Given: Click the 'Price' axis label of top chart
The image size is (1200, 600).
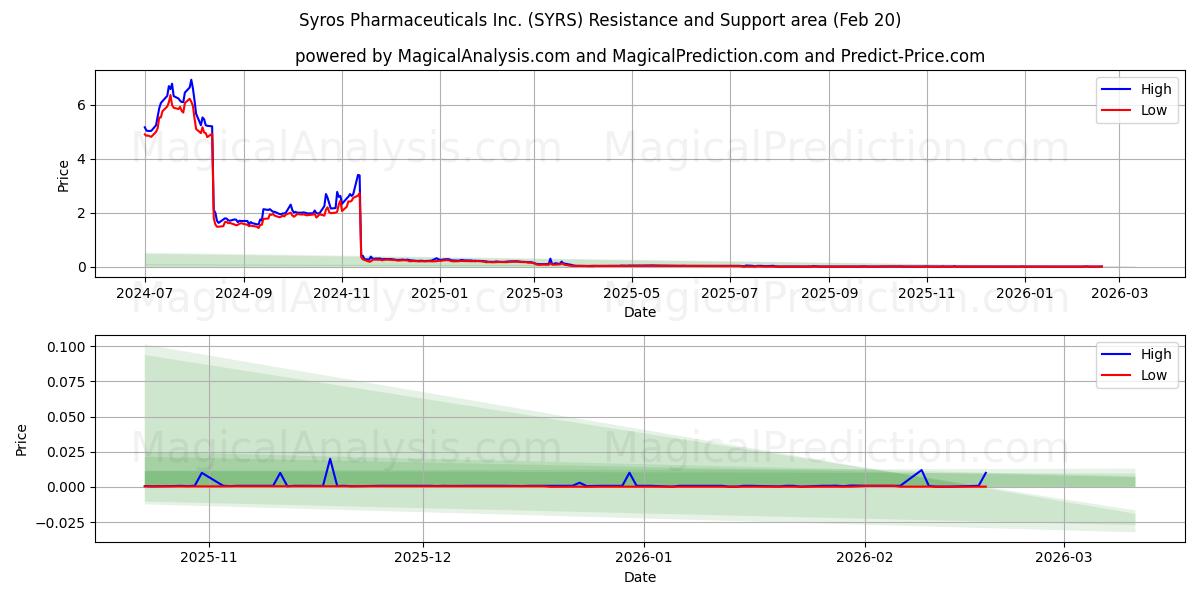Looking at the screenshot, I should [x=64, y=176].
